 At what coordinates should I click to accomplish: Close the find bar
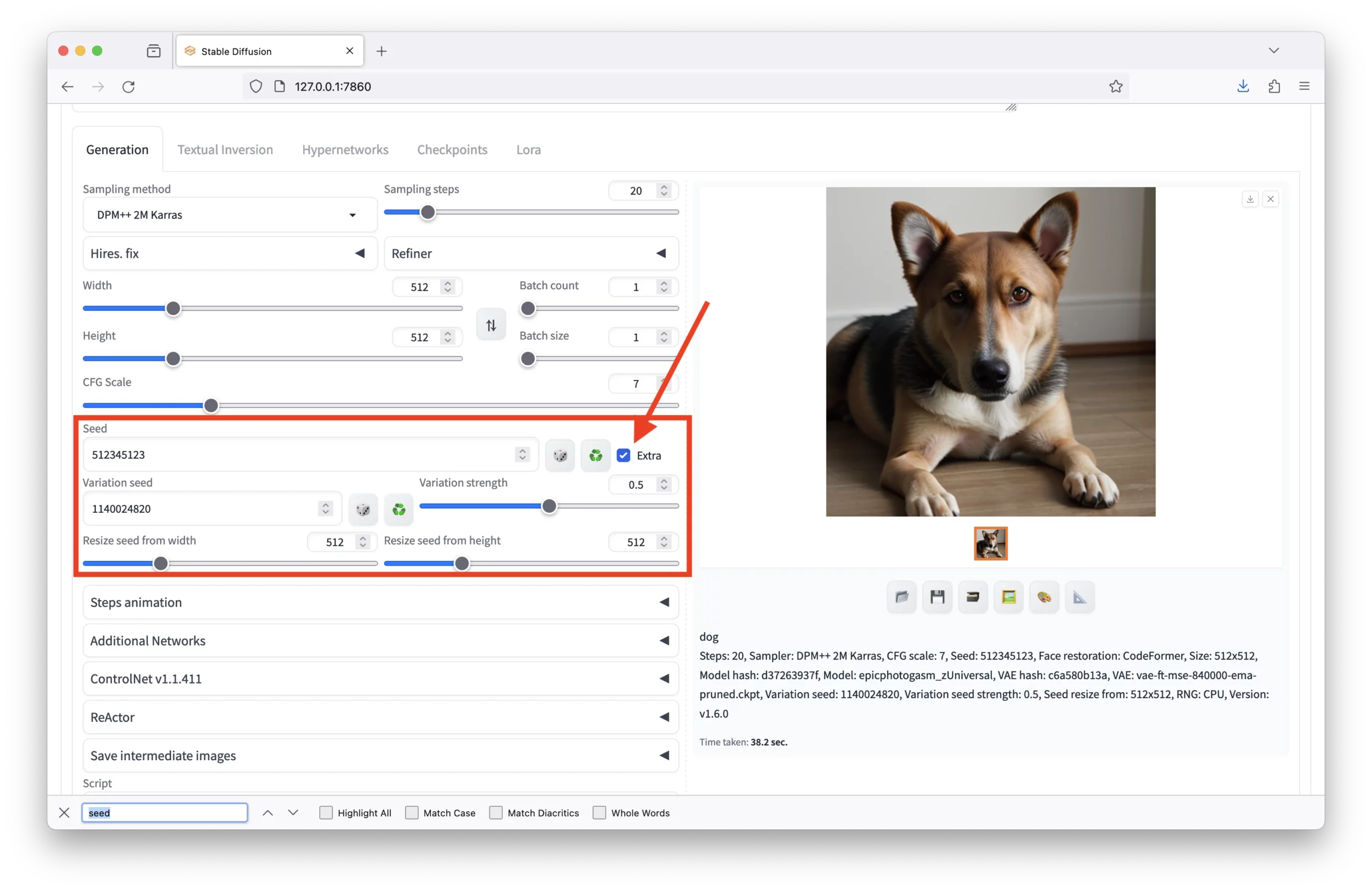[x=64, y=813]
